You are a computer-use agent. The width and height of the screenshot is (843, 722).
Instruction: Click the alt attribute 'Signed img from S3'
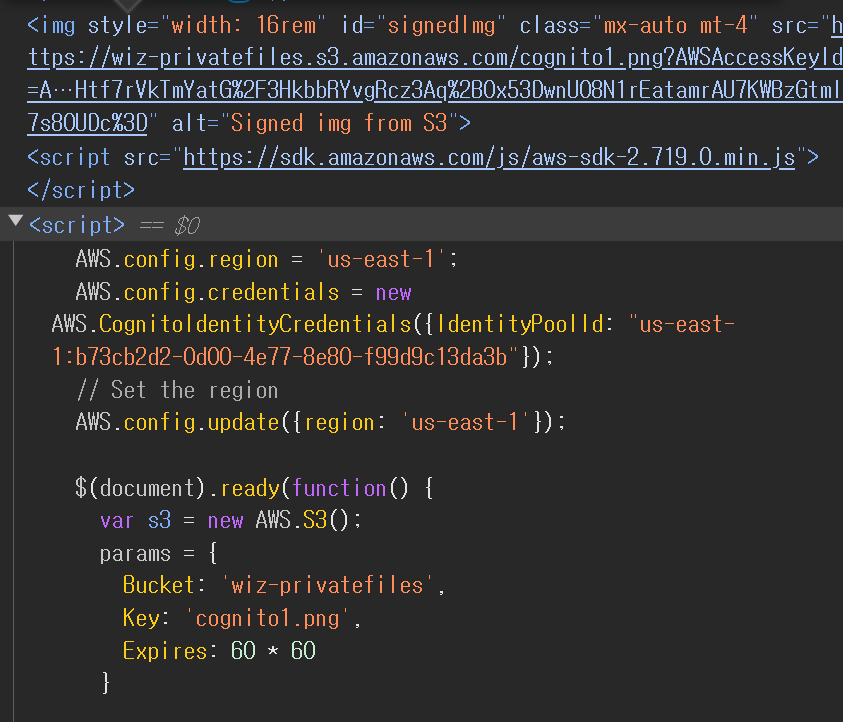[339, 124]
